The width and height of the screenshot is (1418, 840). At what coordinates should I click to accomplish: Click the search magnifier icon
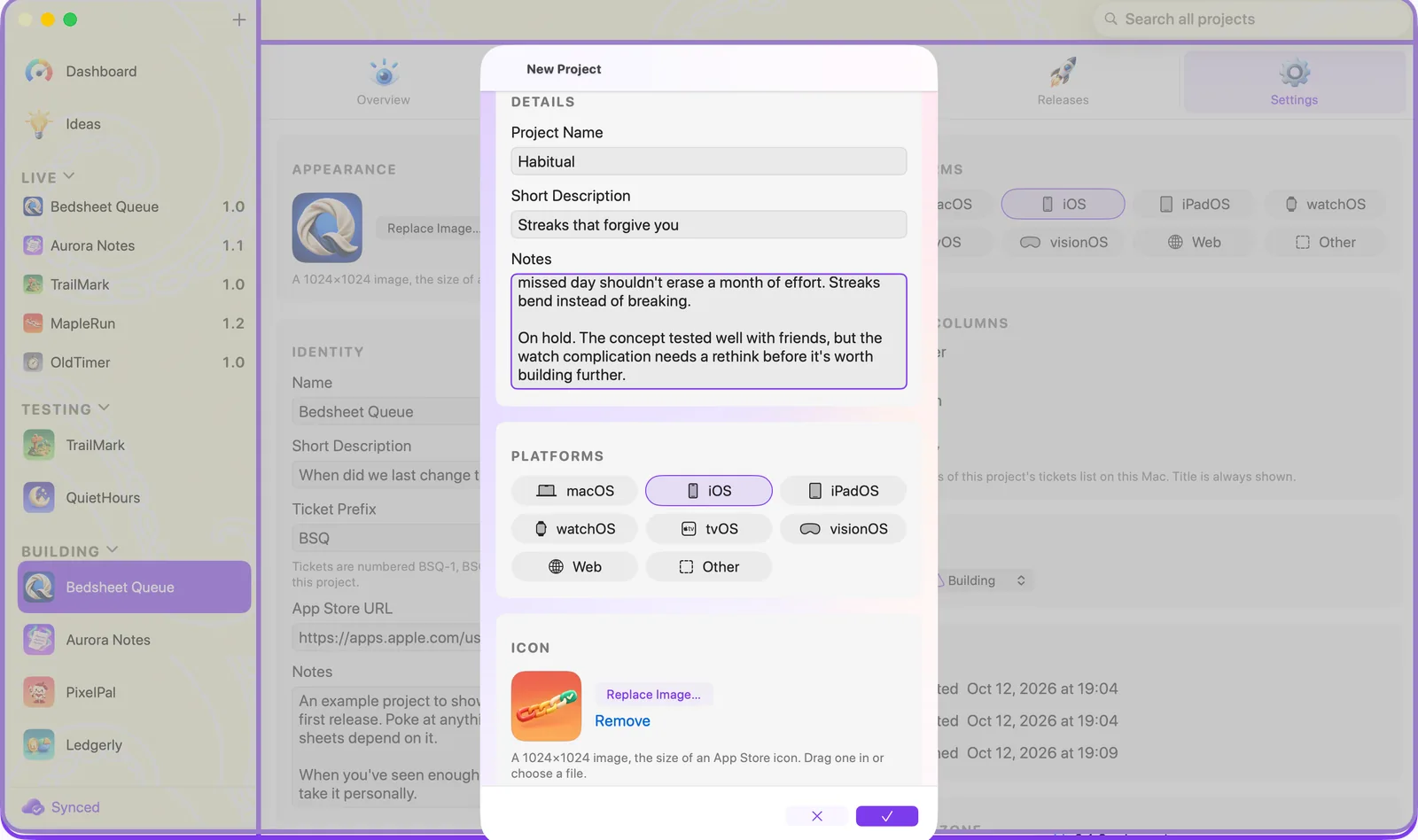(1110, 19)
